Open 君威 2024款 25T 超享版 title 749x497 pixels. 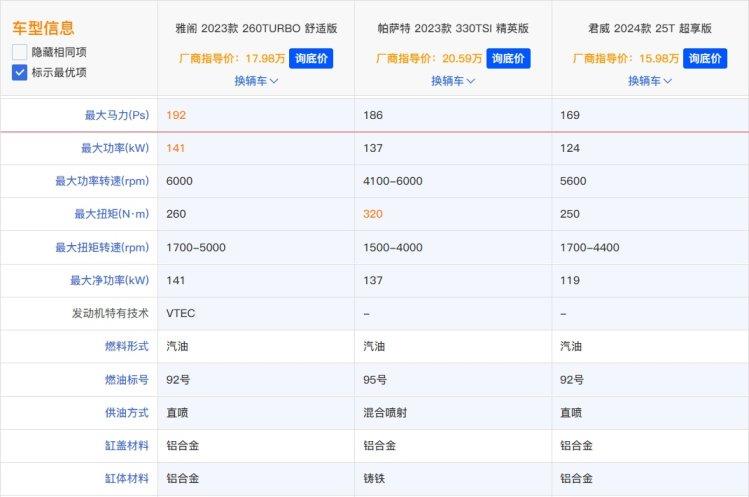point(650,28)
